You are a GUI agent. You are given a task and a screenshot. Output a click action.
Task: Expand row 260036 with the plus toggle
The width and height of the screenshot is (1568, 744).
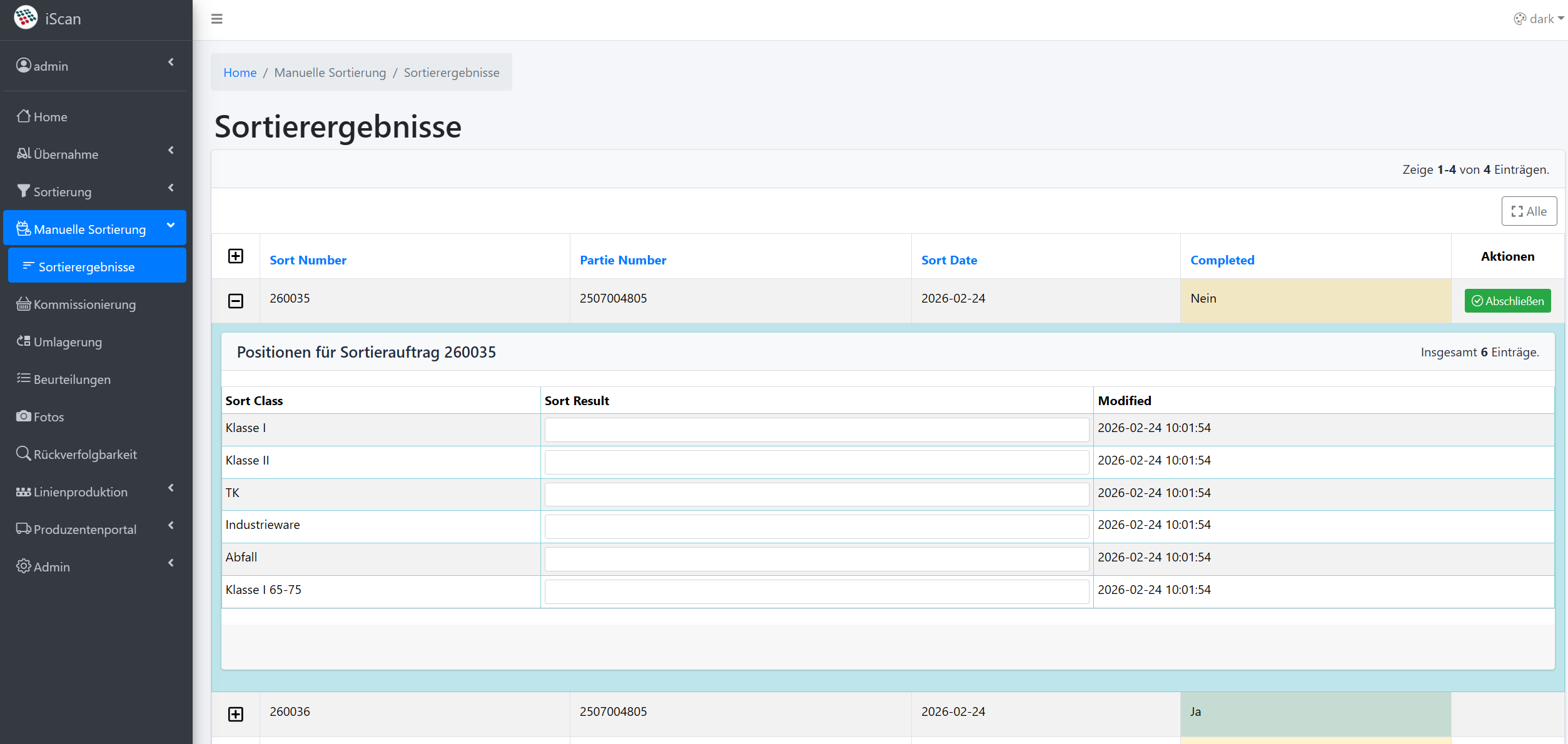pos(236,714)
